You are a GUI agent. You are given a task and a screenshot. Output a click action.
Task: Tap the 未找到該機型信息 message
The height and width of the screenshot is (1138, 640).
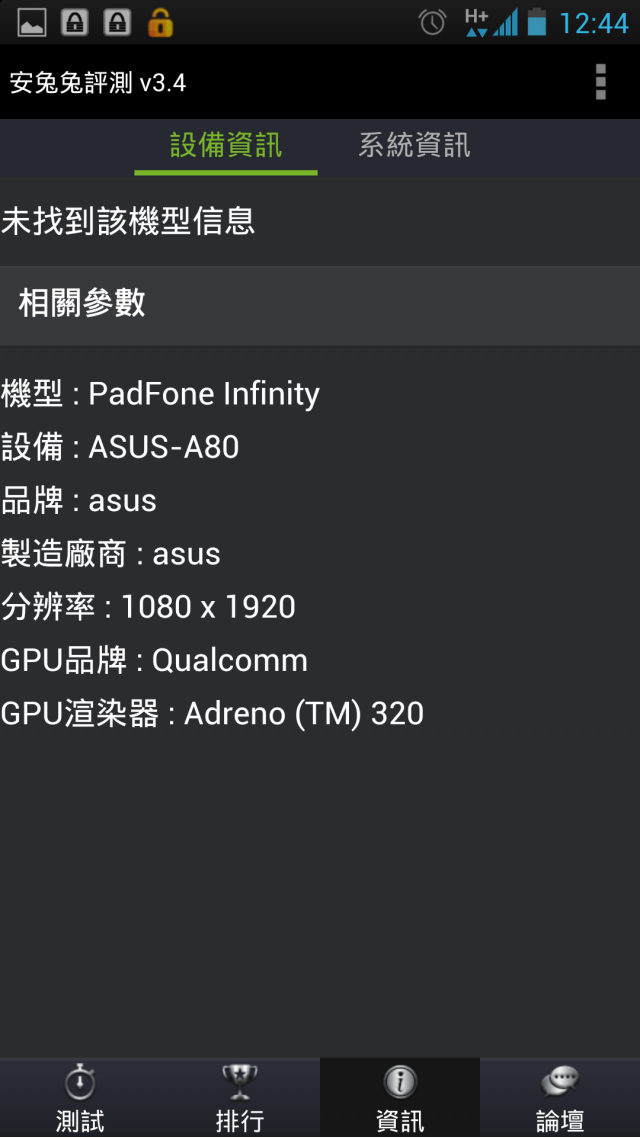tap(128, 221)
